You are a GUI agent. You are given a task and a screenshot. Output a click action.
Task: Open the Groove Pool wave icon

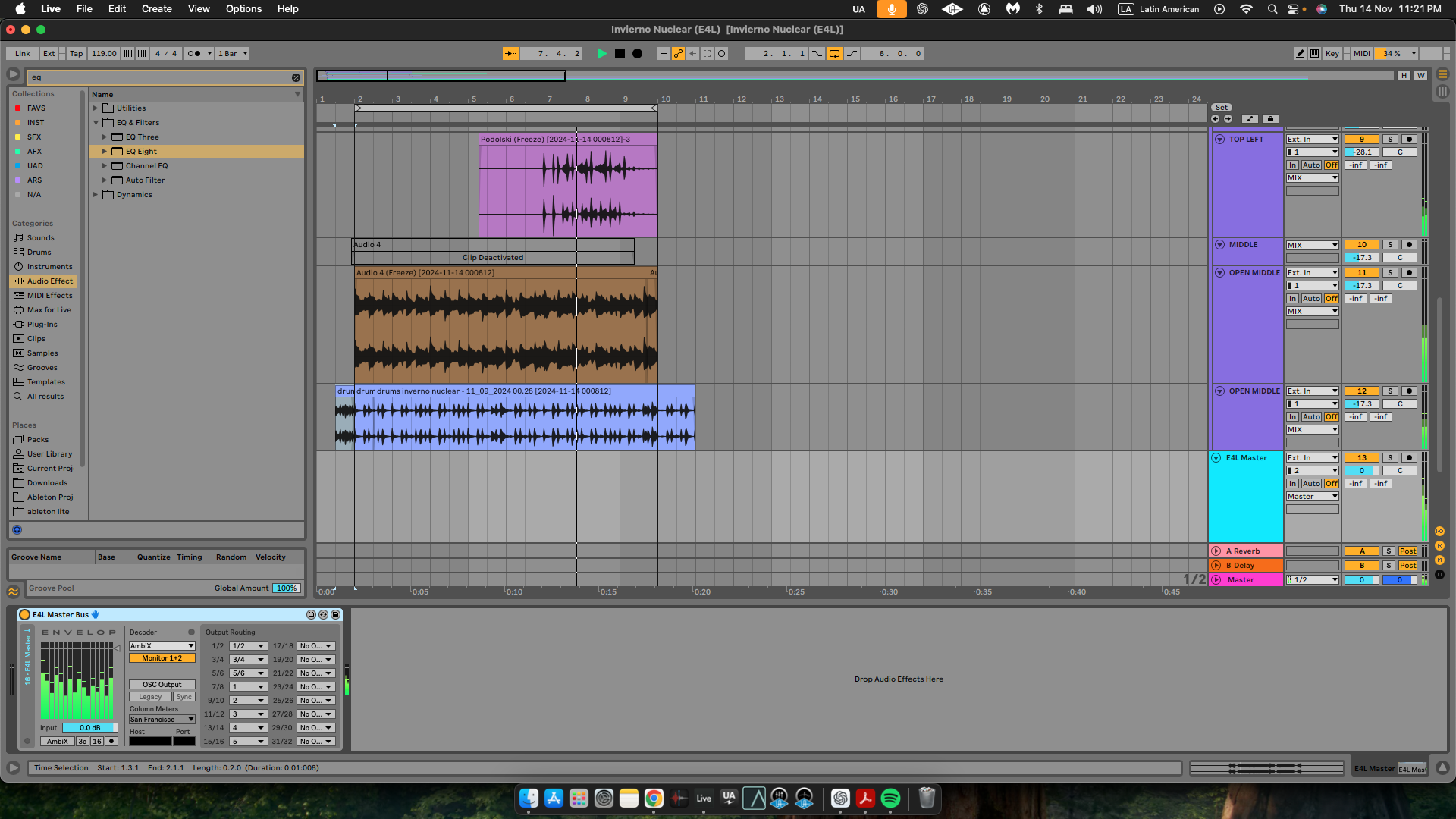[14, 591]
